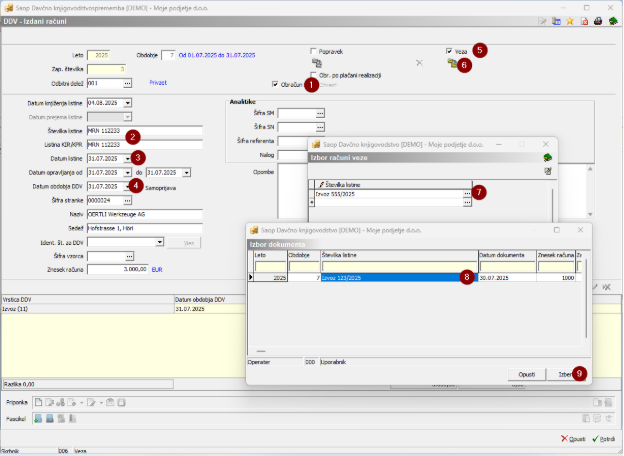624x456 pixels.
Task: Click the pencil edit icon in Pripomba toolbar
Action: 91,402
